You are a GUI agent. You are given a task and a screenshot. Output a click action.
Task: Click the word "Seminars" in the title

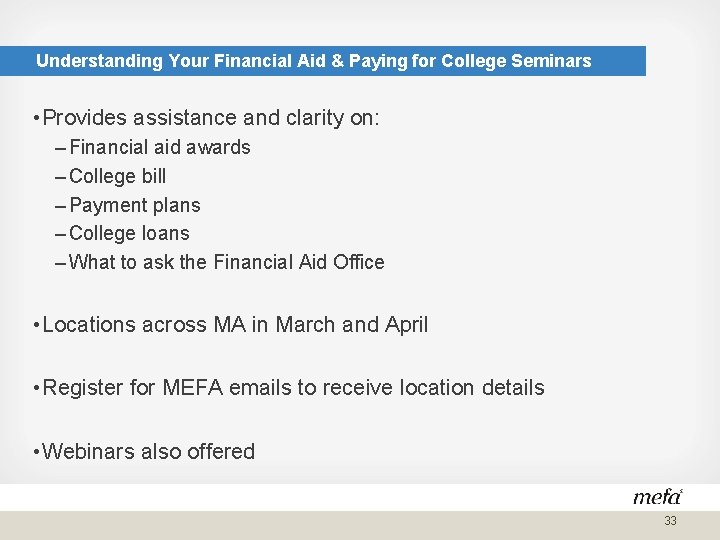pyautogui.click(x=551, y=61)
